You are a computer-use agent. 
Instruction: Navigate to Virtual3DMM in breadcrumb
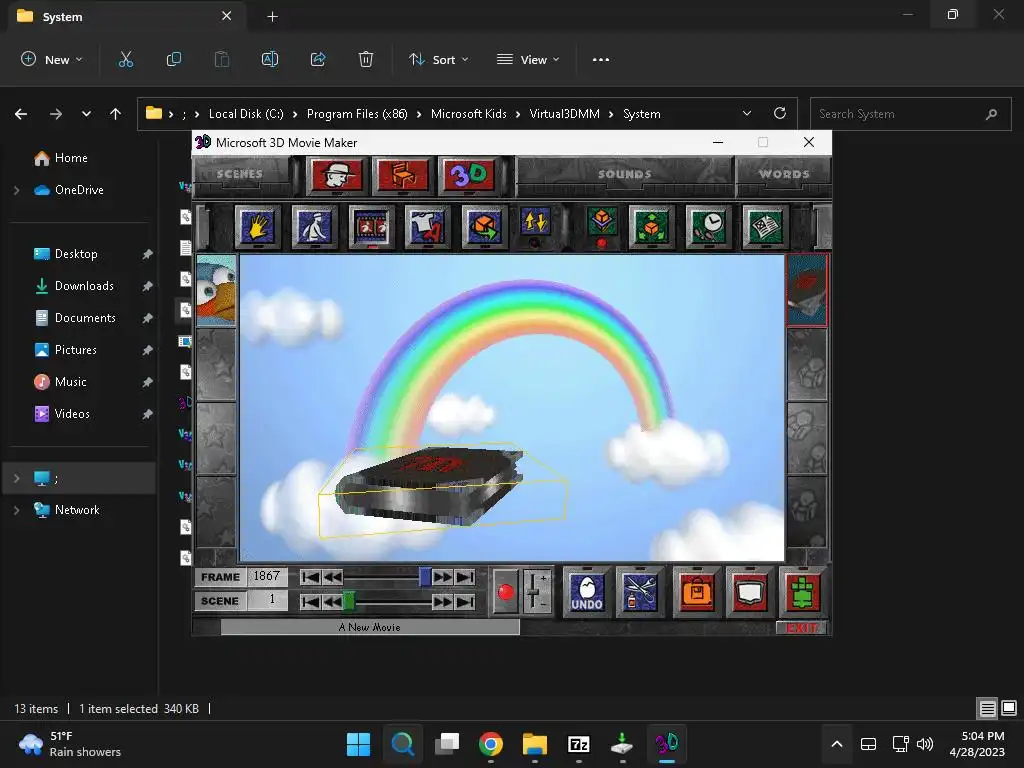(x=564, y=114)
